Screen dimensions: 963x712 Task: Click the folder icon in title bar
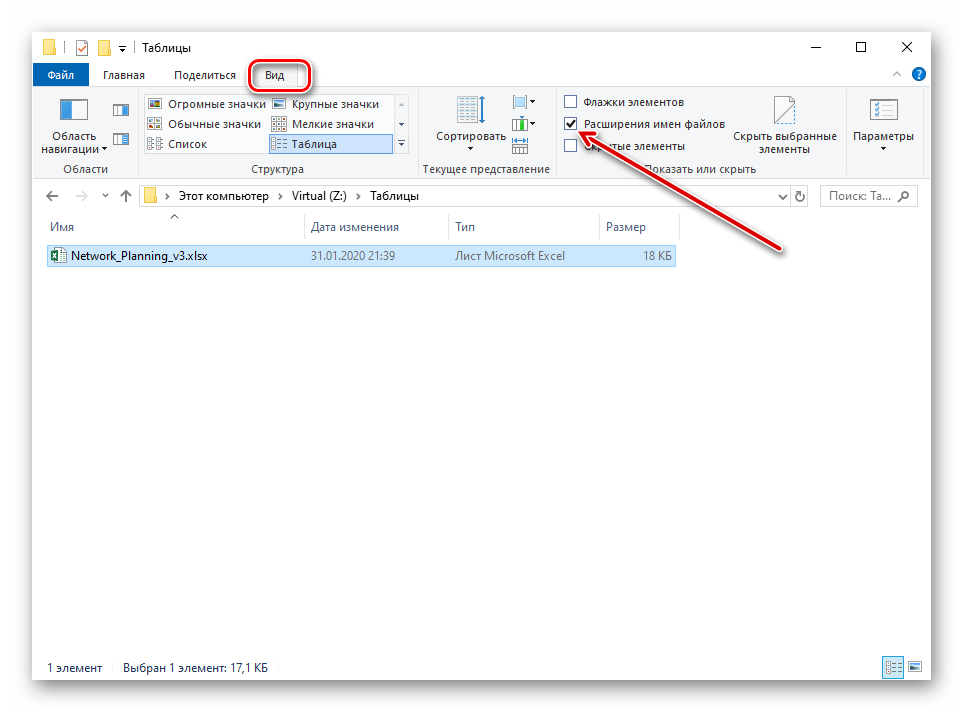[x=50, y=47]
